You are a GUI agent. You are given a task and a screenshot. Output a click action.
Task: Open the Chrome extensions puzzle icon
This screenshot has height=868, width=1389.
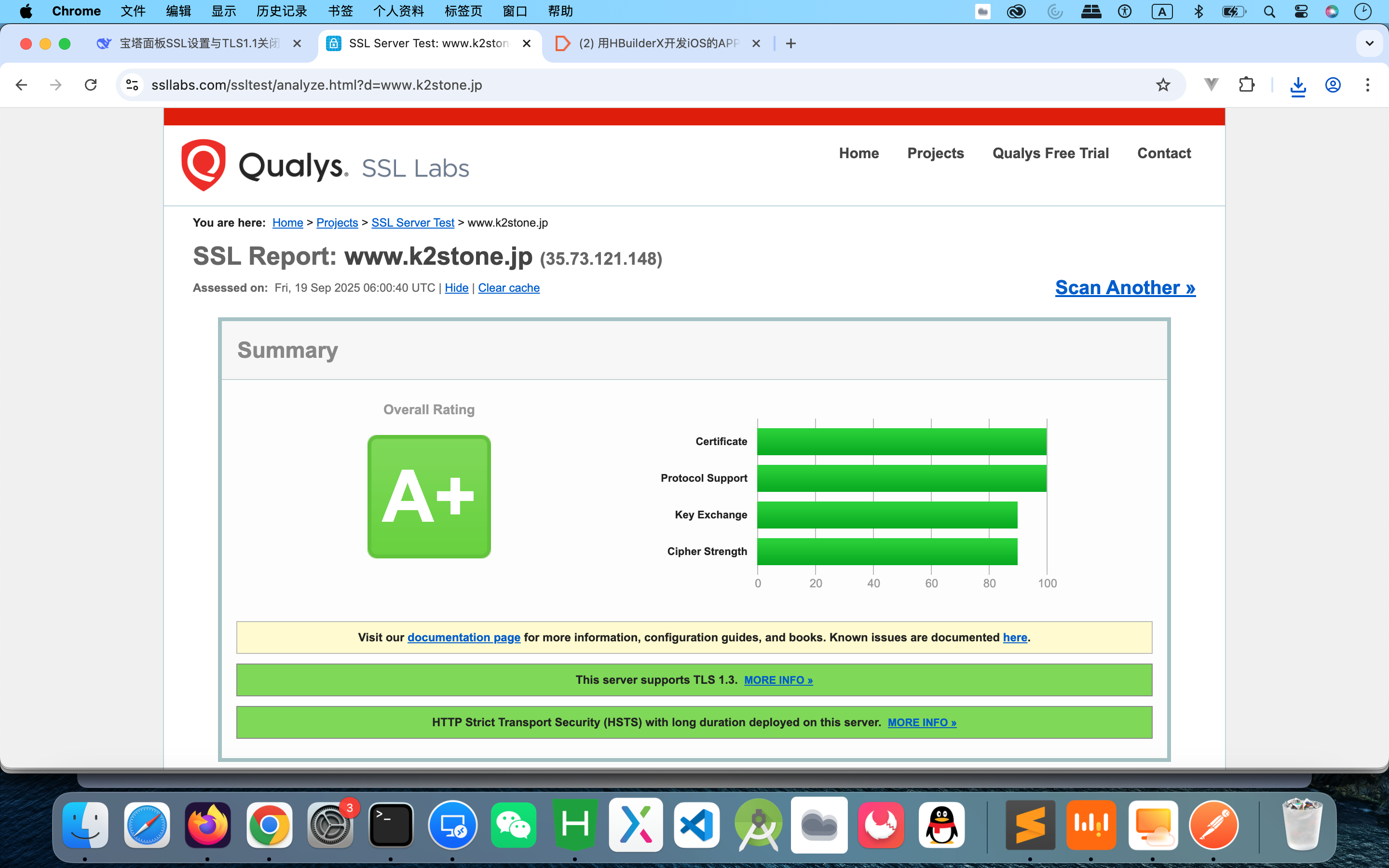coord(1246,85)
